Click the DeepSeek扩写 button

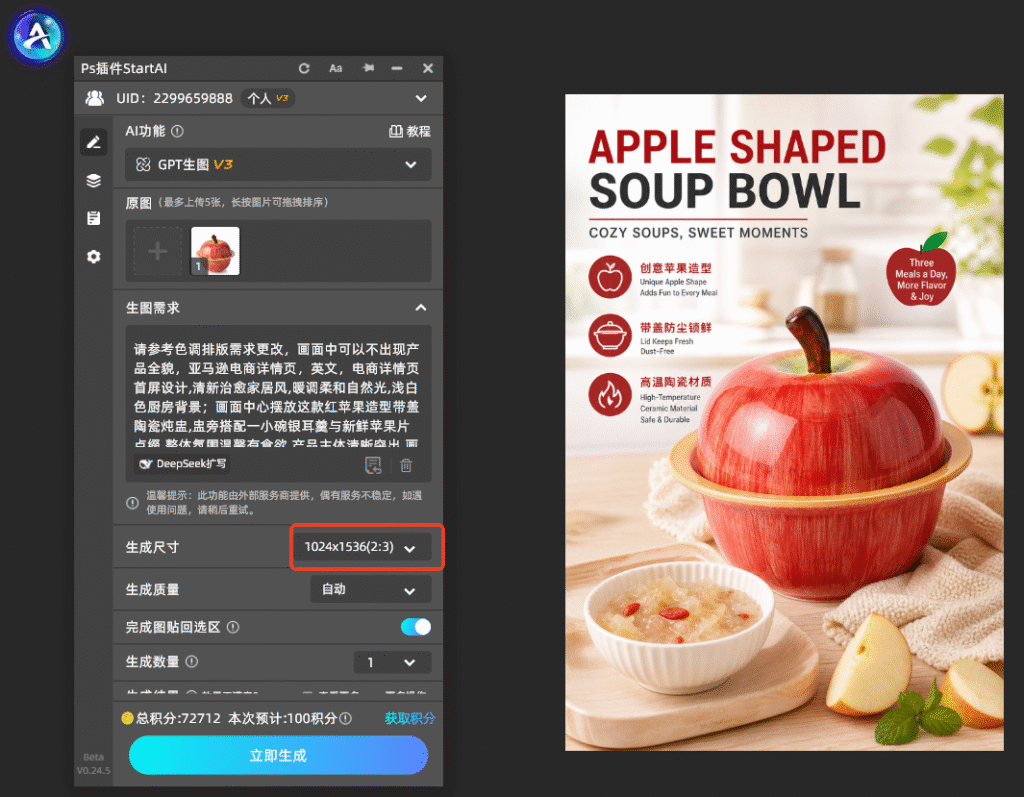tap(184, 464)
